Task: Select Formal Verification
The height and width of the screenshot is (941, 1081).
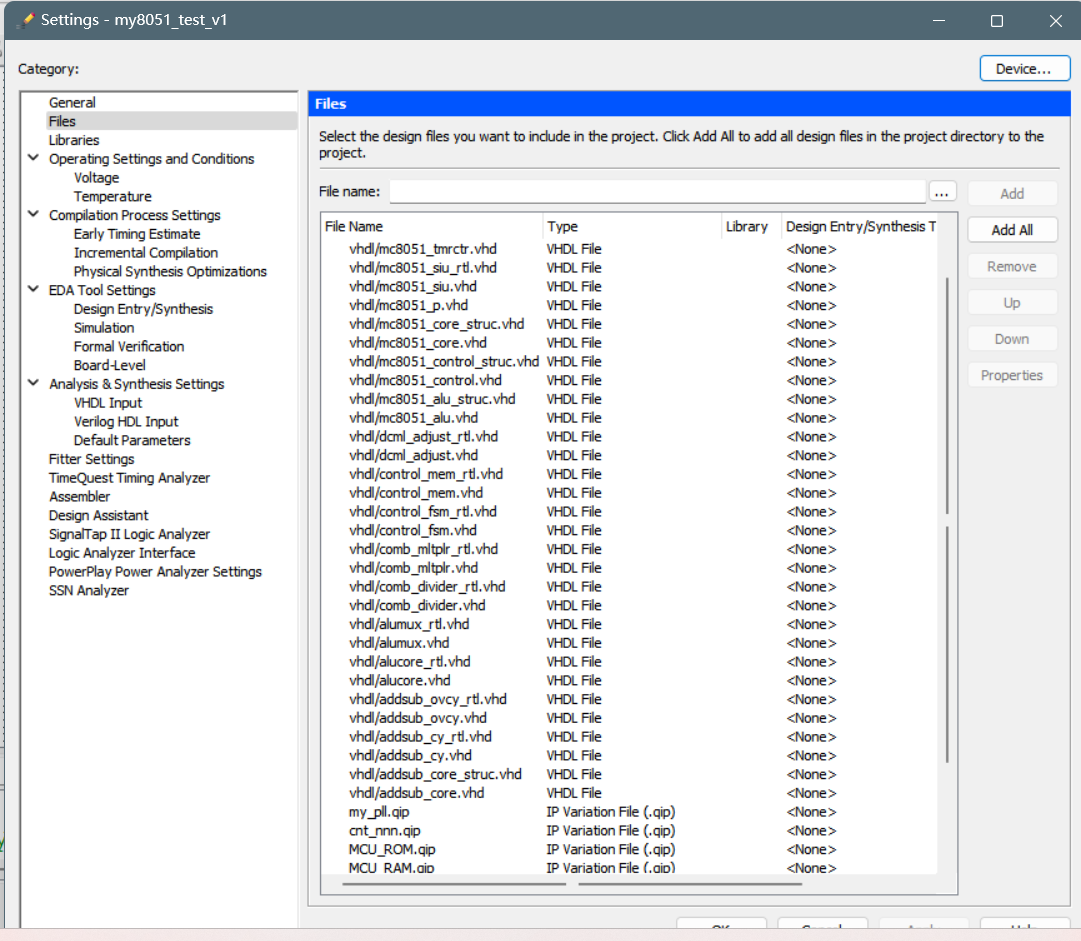Action: point(129,347)
